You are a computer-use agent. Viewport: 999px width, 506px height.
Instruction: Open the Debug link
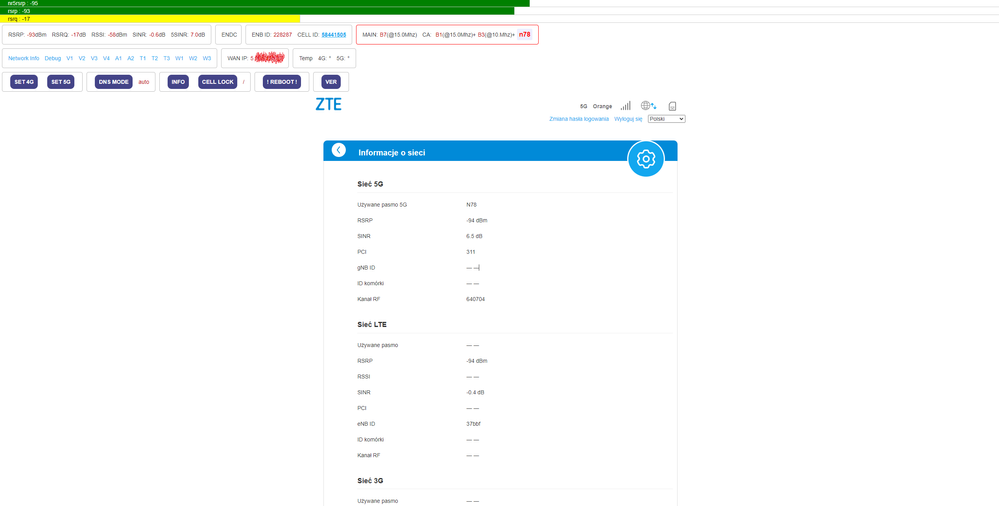53,58
